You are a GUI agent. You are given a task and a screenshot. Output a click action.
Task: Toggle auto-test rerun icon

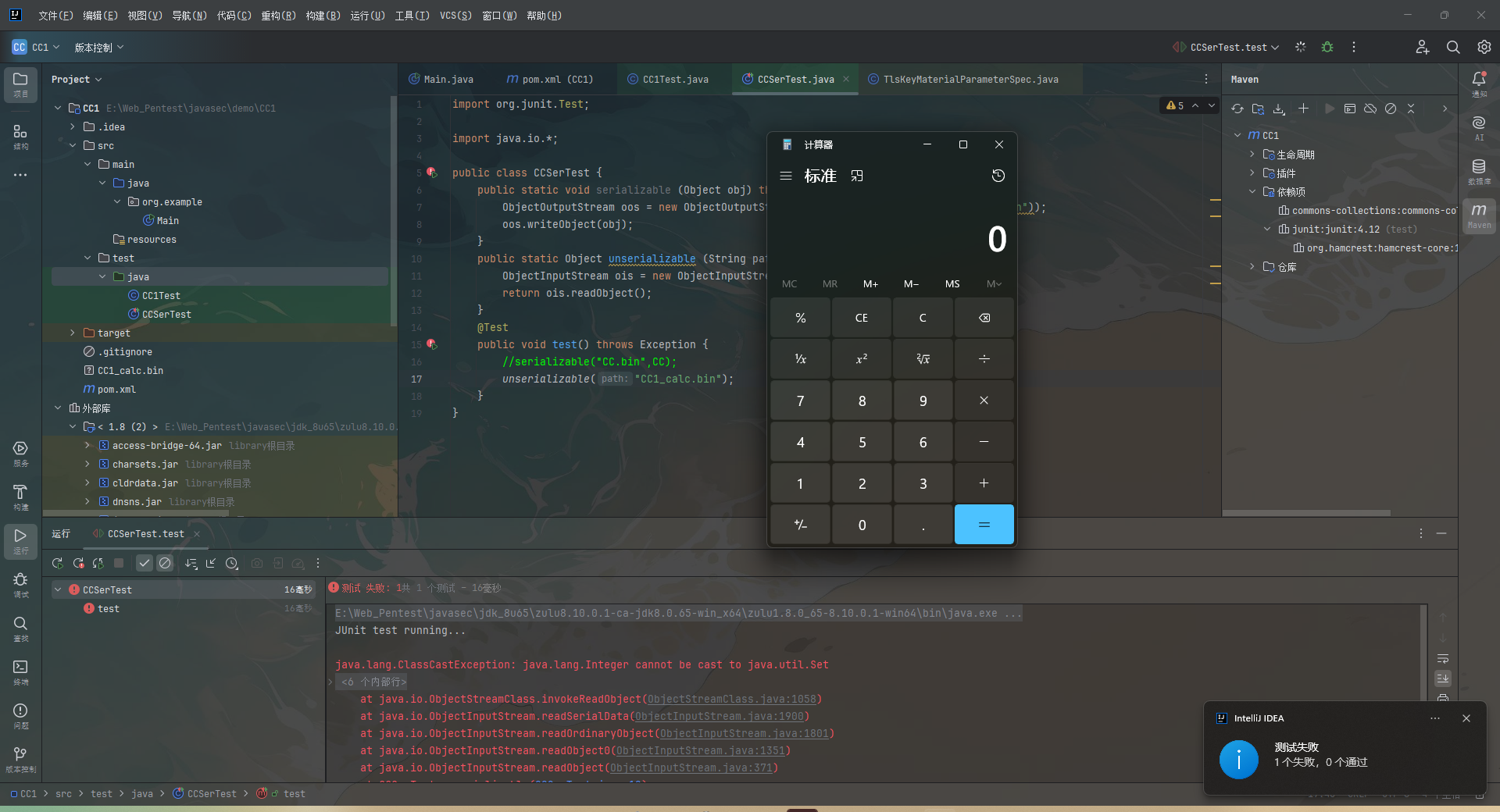pos(98,563)
